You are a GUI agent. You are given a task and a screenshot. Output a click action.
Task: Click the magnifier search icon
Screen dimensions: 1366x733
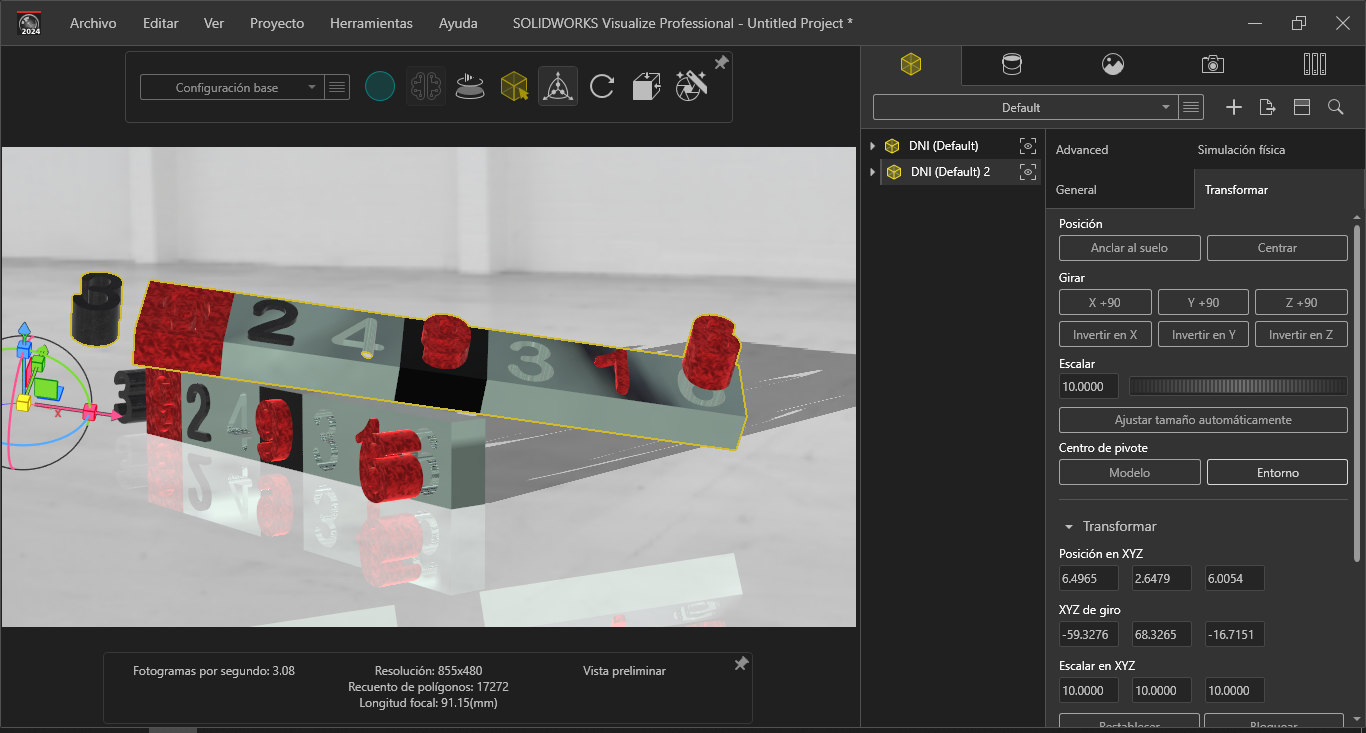click(x=1335, y=107)
